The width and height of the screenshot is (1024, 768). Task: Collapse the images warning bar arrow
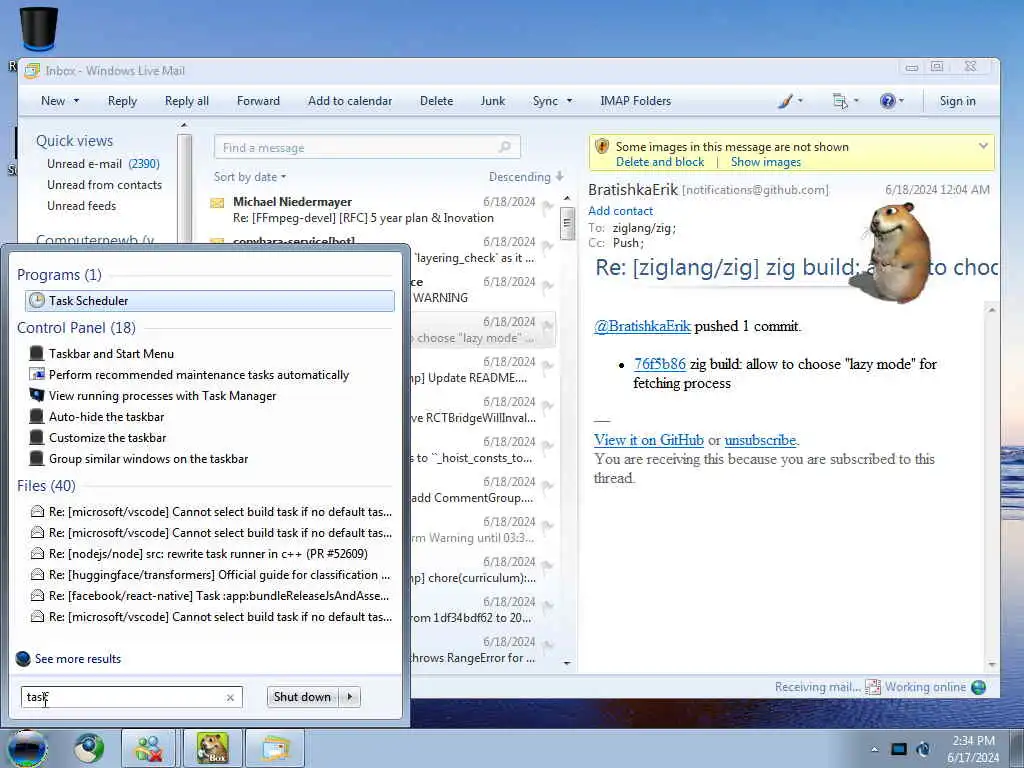point(983,146)
